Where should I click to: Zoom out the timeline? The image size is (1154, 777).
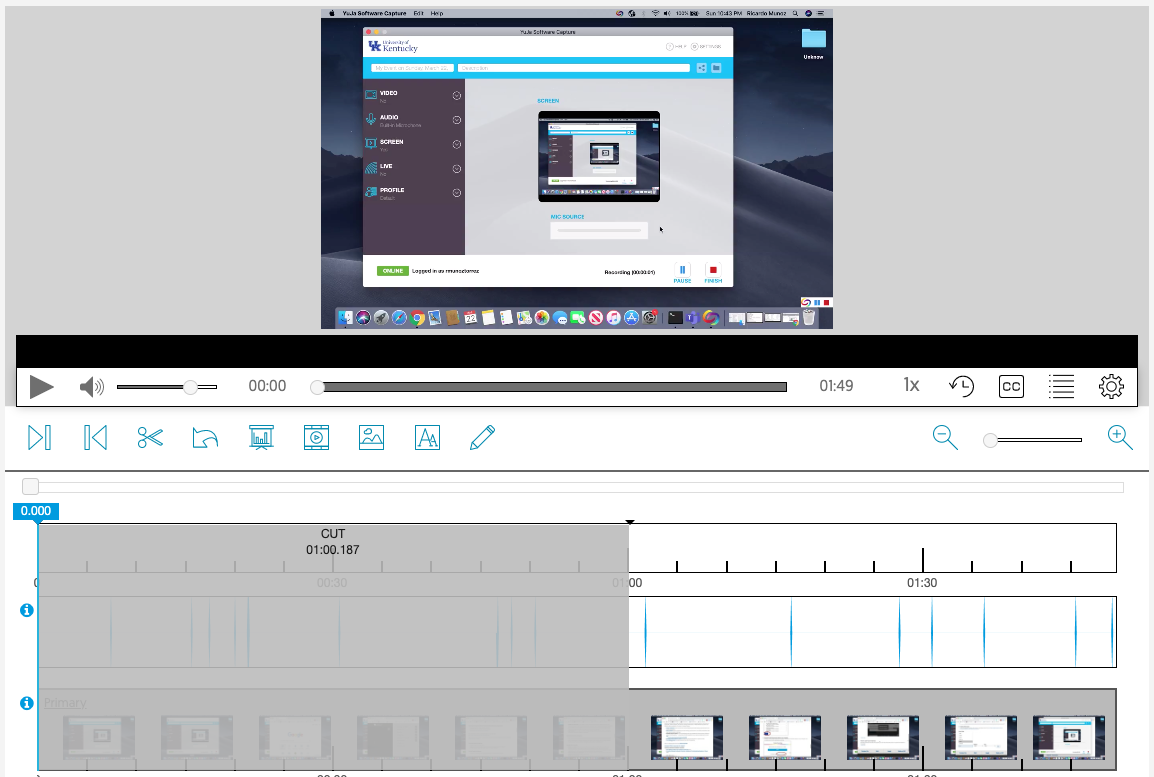click(x=945, y=438)
